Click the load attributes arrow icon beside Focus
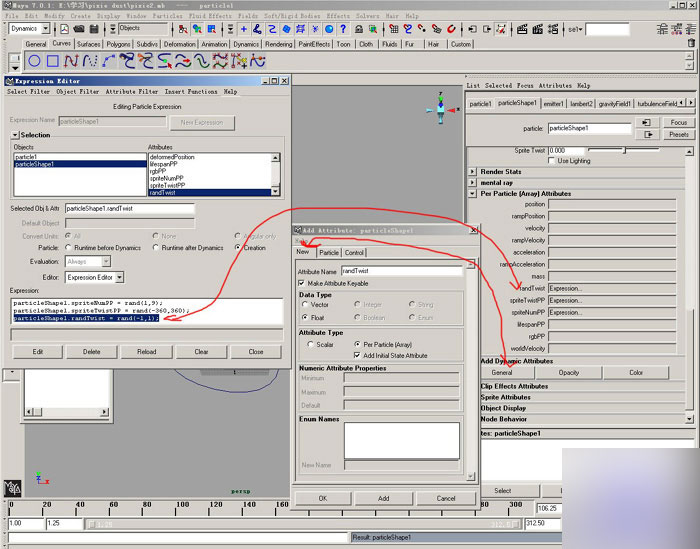This screenshot has width=700, height=549. coord(646,122)
